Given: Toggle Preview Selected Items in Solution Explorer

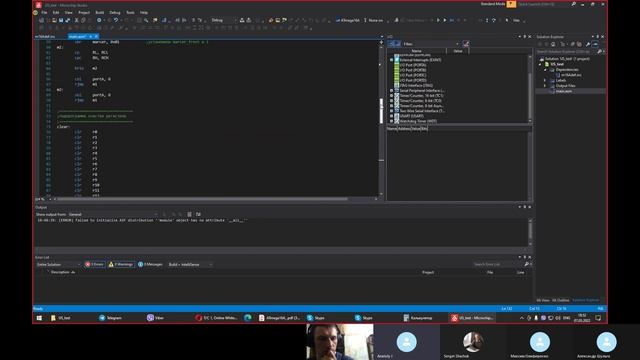Looking at the screenshot, I should (x=596, y=44).
